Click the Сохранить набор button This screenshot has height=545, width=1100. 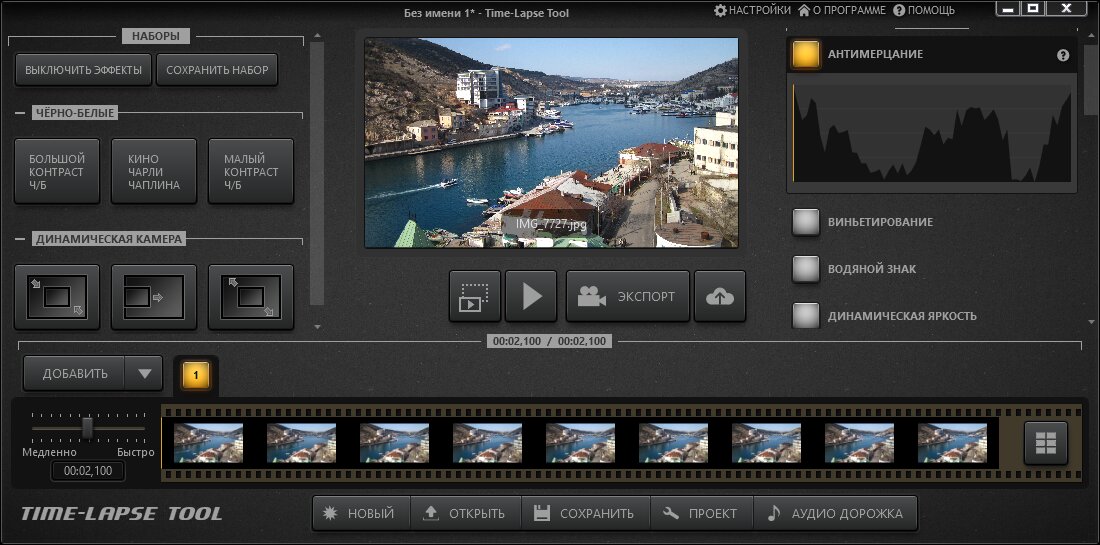coord(216,70)
